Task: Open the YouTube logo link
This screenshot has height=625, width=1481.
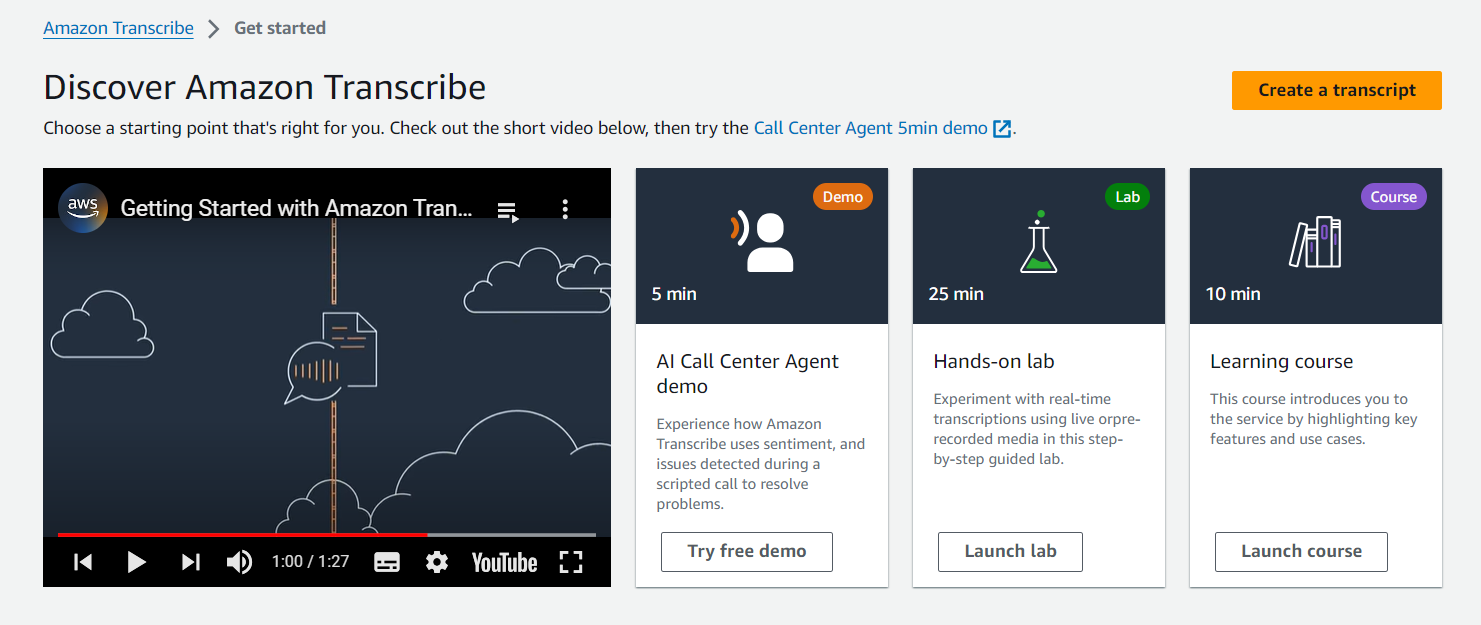Action: (504, 562)
